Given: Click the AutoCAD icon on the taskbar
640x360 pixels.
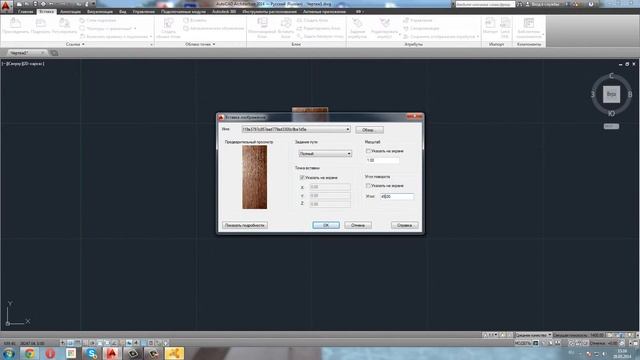Looking at the screenshot, I should click(112, 353).
